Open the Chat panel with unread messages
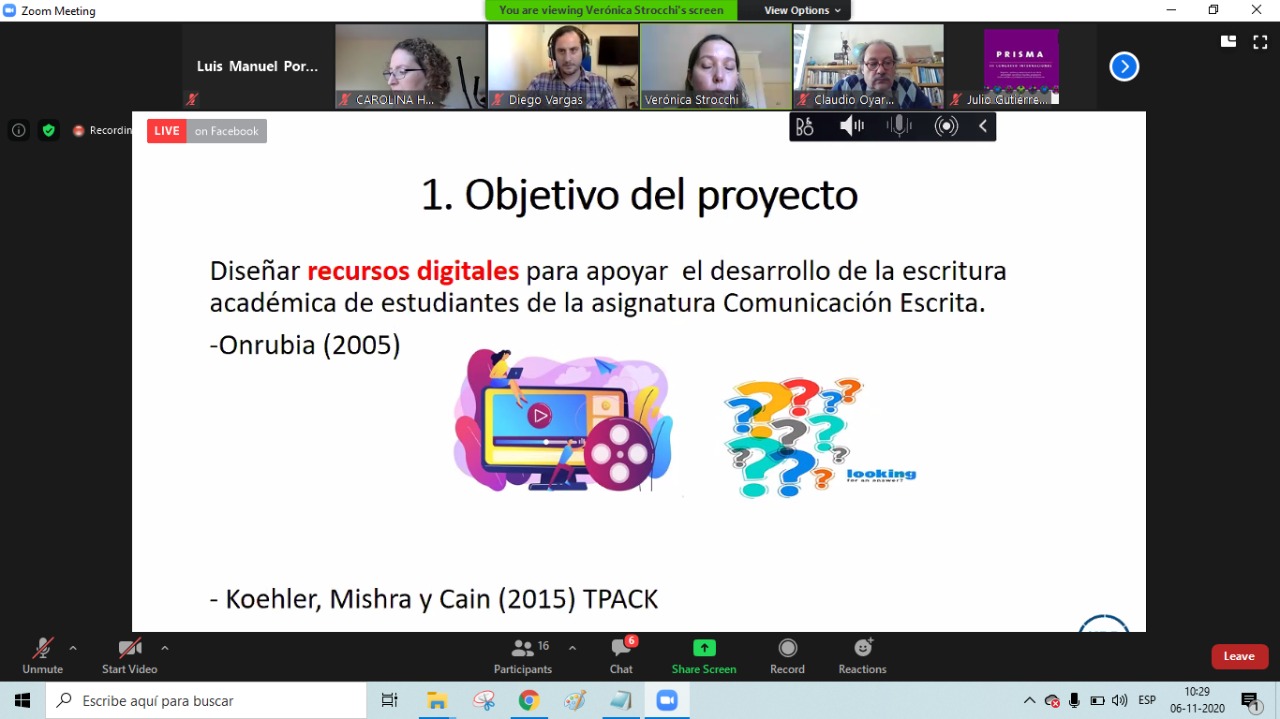1280x719 pixels. (x=621, y=655)
